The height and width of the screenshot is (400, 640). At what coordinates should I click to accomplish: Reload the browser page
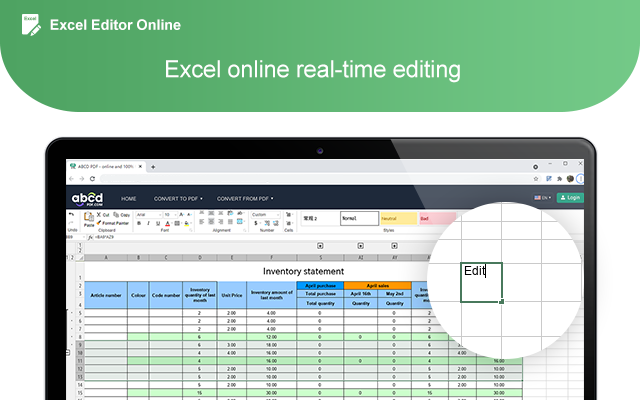[92, 179]
